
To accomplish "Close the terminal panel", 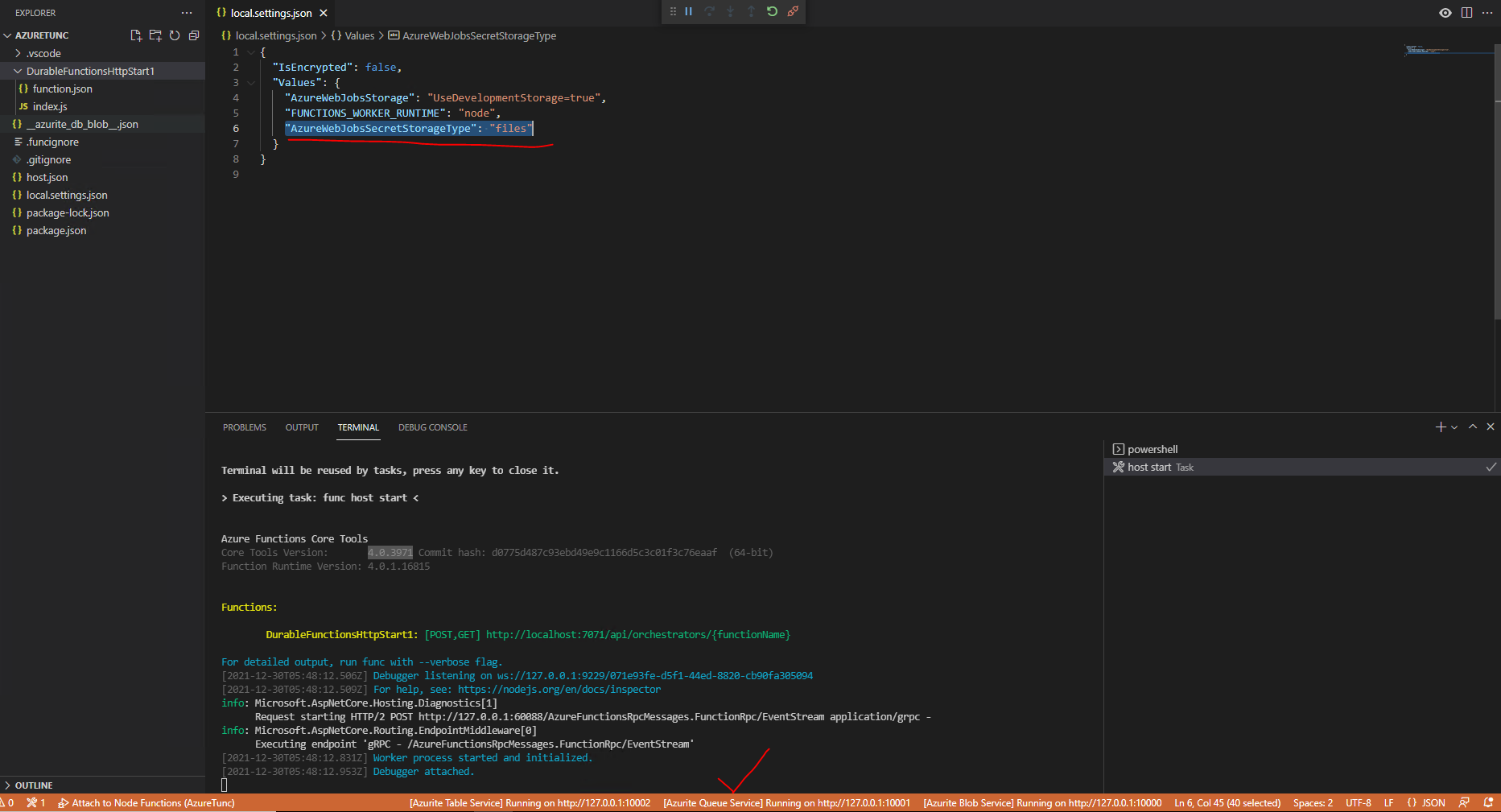I will (1491, 427).
